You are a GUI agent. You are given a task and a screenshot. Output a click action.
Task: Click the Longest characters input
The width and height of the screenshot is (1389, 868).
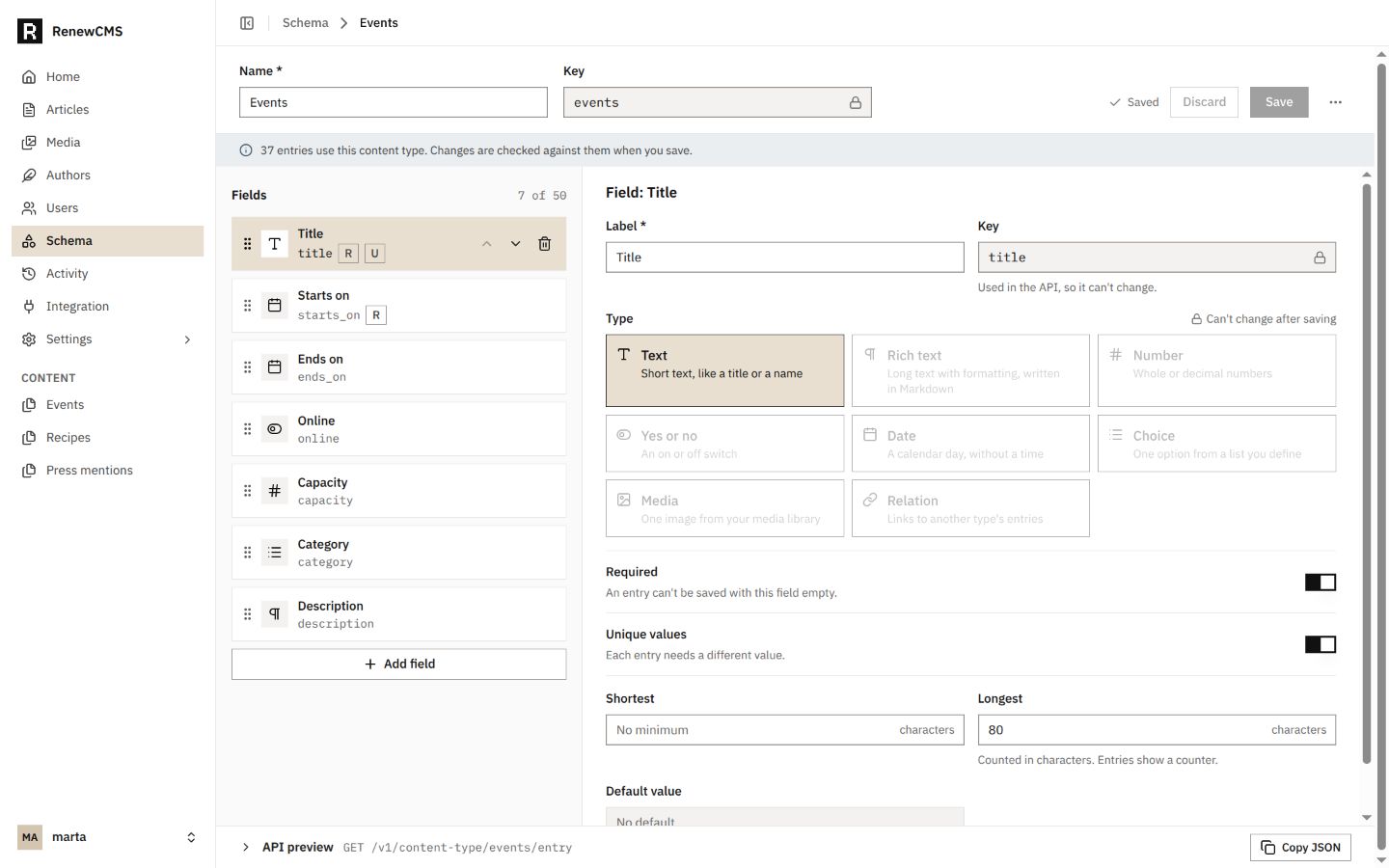click(x=1157, y=730)
